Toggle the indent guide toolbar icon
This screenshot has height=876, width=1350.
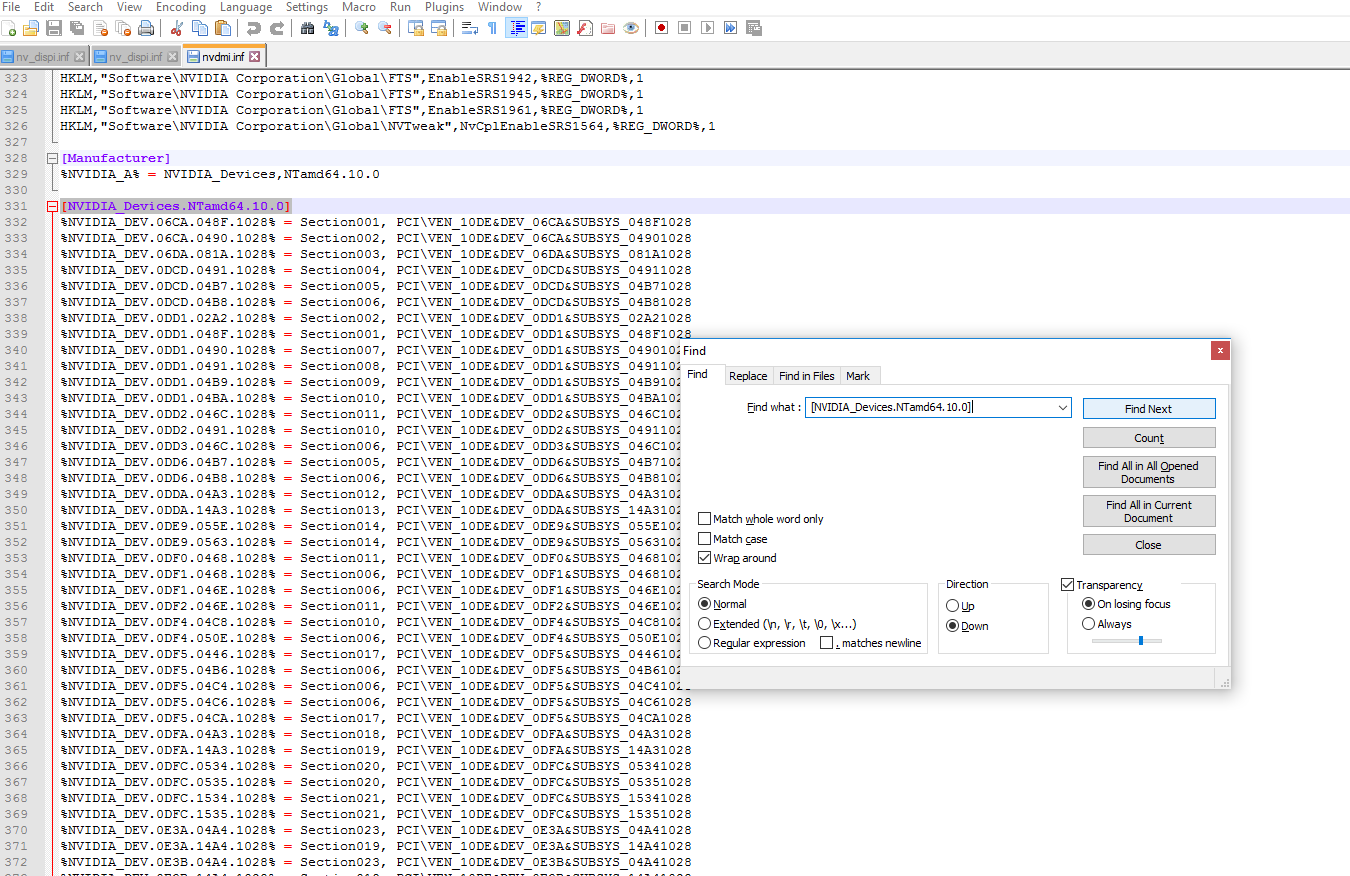click(516, 28)
